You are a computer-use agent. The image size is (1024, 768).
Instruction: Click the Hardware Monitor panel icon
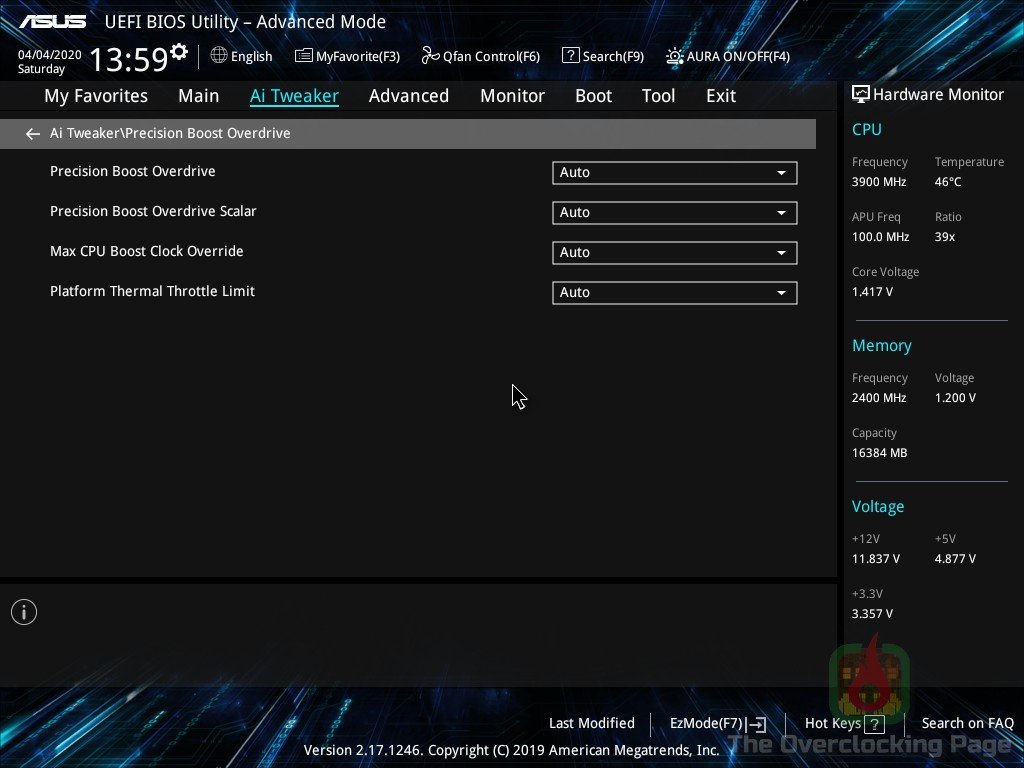pos(860,93)
